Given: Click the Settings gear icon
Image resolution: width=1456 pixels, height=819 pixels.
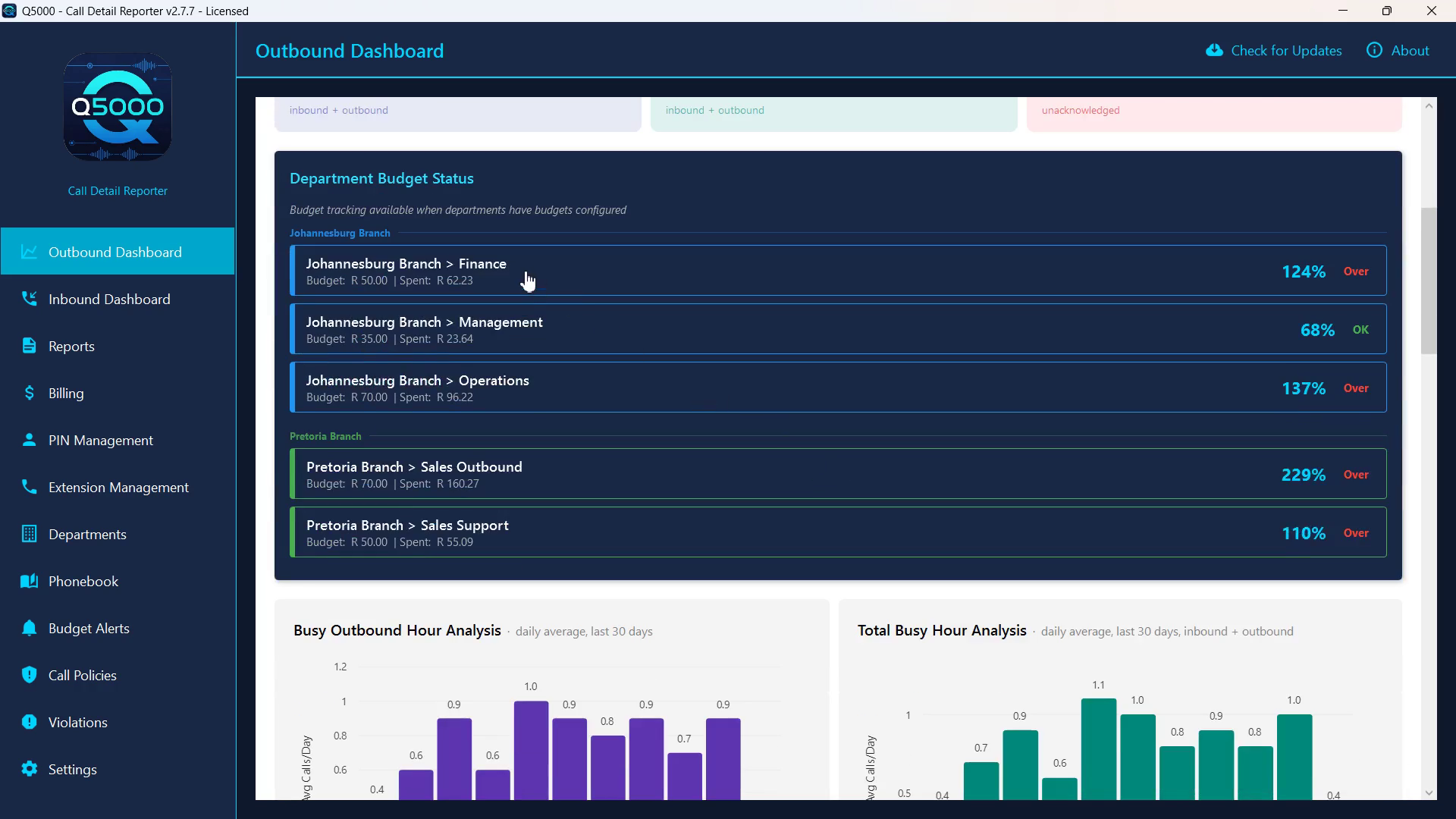Looking at the screenshot, I should click(x=29, y=769).
